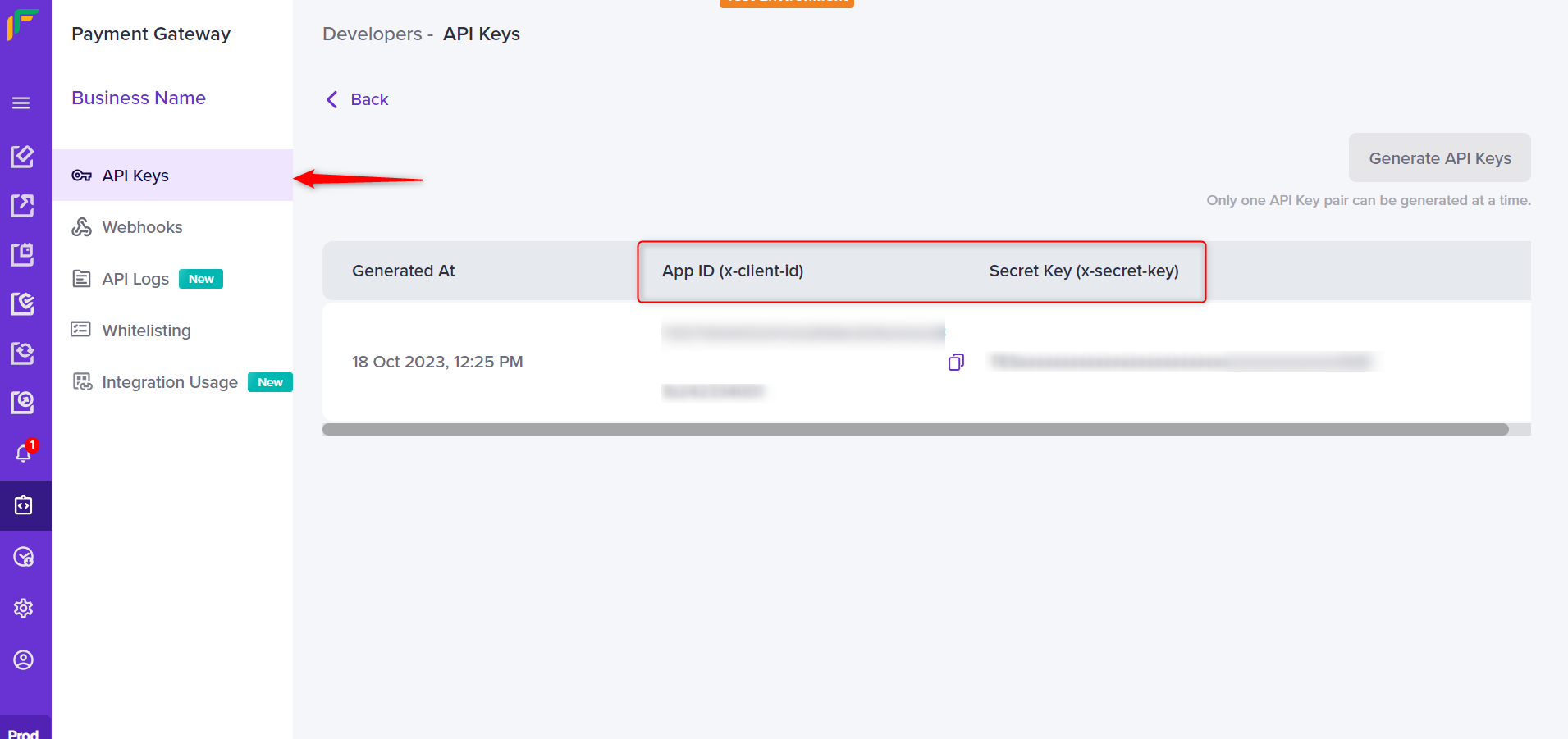
Task: Open the notifications bell icon
Action: [x=24, y=452]
